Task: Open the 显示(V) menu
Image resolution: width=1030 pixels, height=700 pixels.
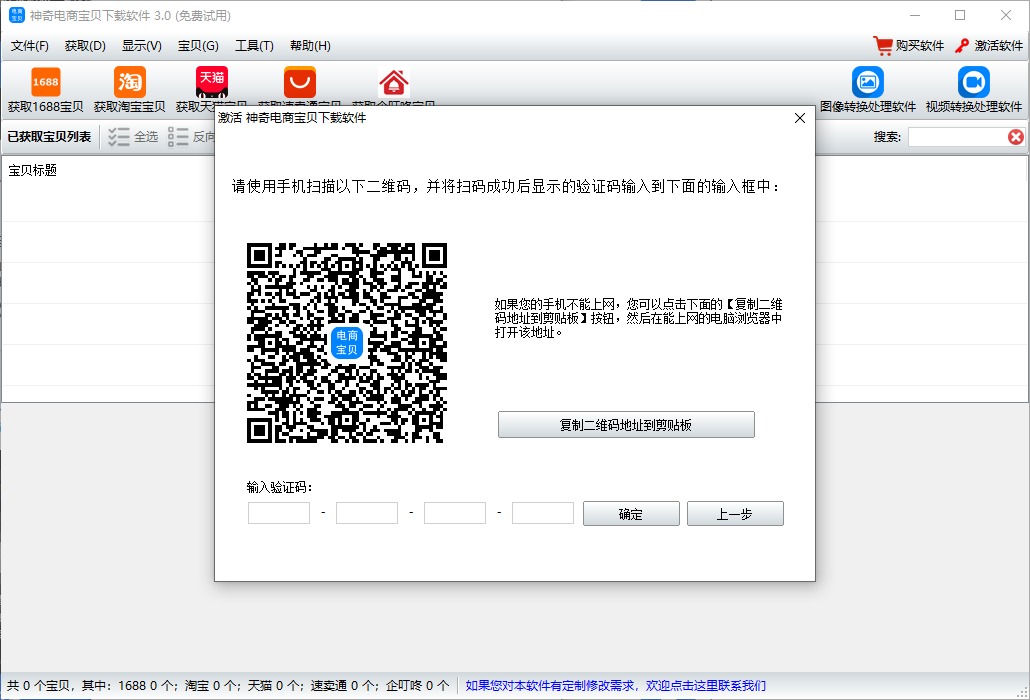Action: [142, 46]
